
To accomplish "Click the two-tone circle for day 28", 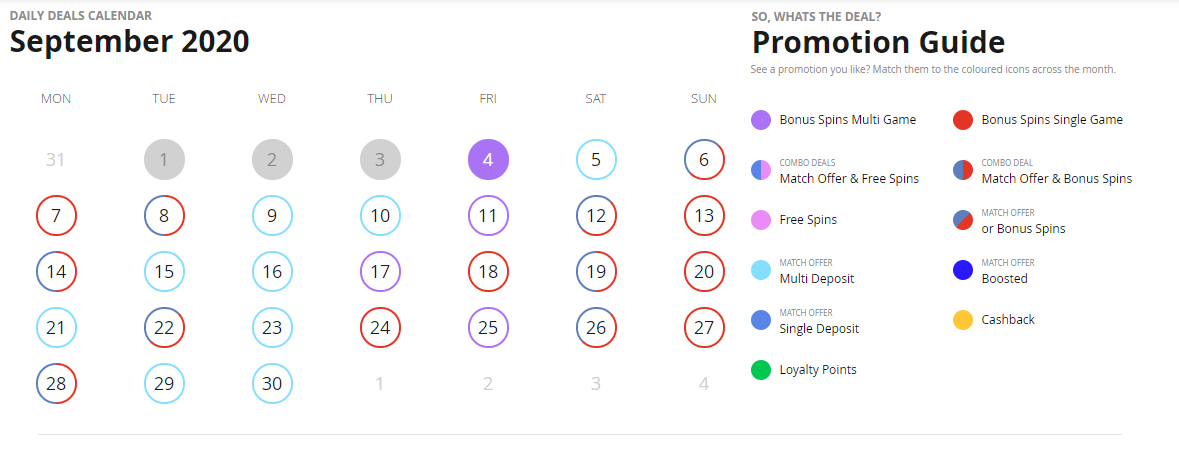I will pos(56,384).
